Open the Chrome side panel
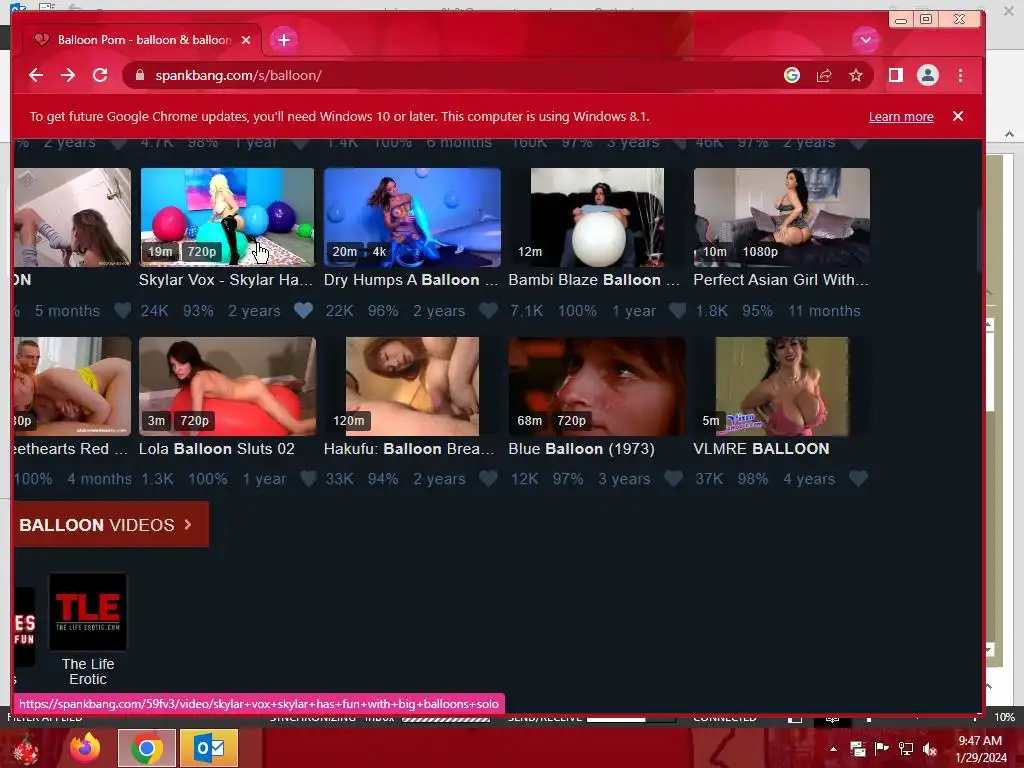 (895, 75)
